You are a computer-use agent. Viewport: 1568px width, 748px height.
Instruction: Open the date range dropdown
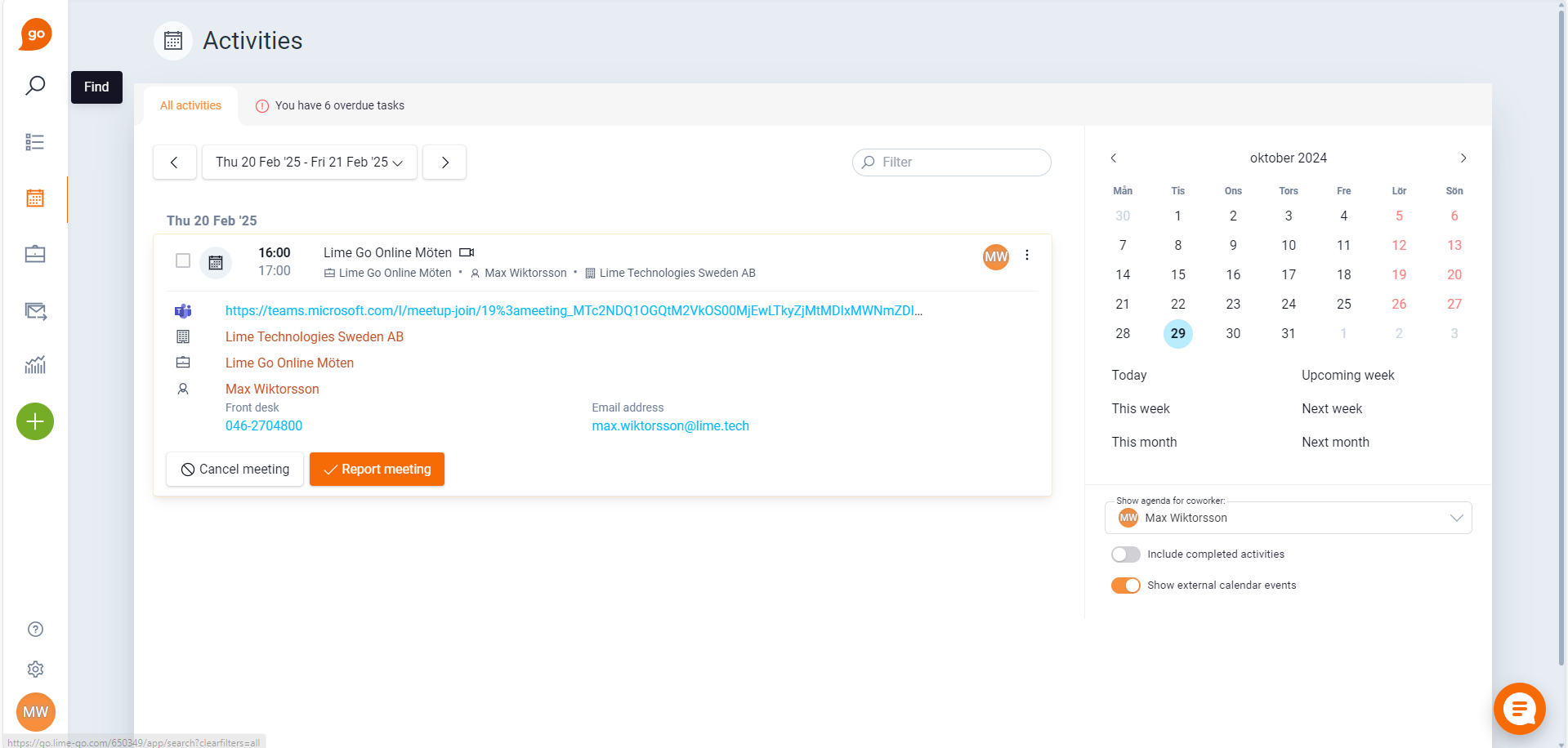310,162
